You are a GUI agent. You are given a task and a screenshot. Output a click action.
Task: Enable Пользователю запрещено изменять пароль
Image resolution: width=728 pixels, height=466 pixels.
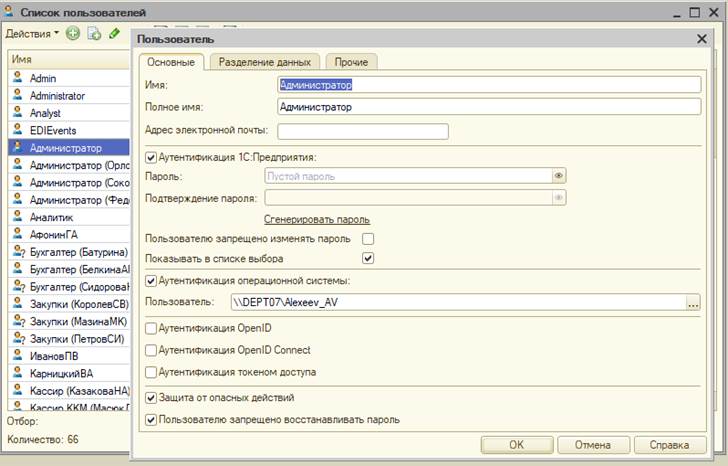click(368, 239)
